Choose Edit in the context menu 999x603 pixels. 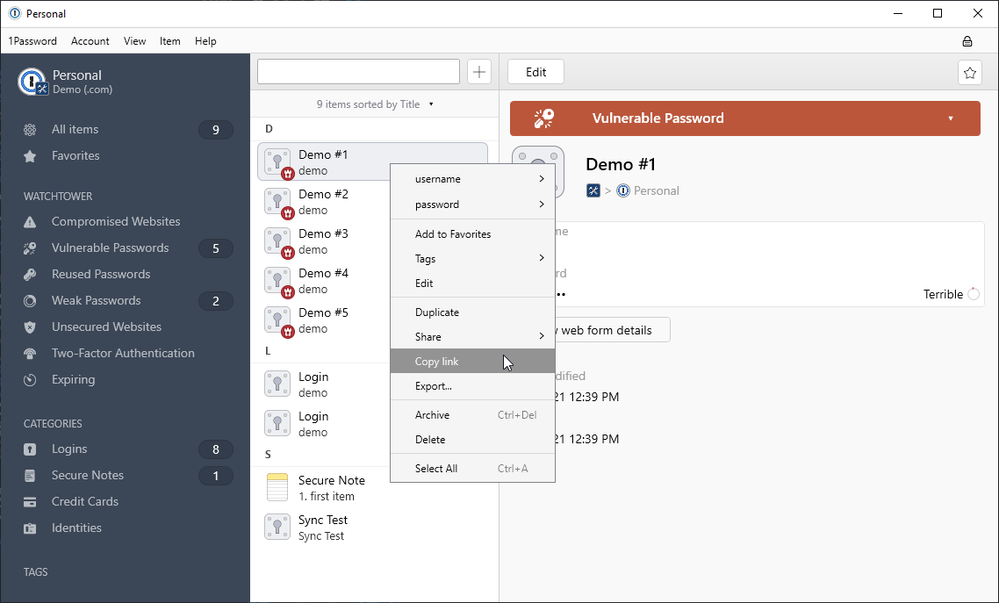click(x=473, y=283)
